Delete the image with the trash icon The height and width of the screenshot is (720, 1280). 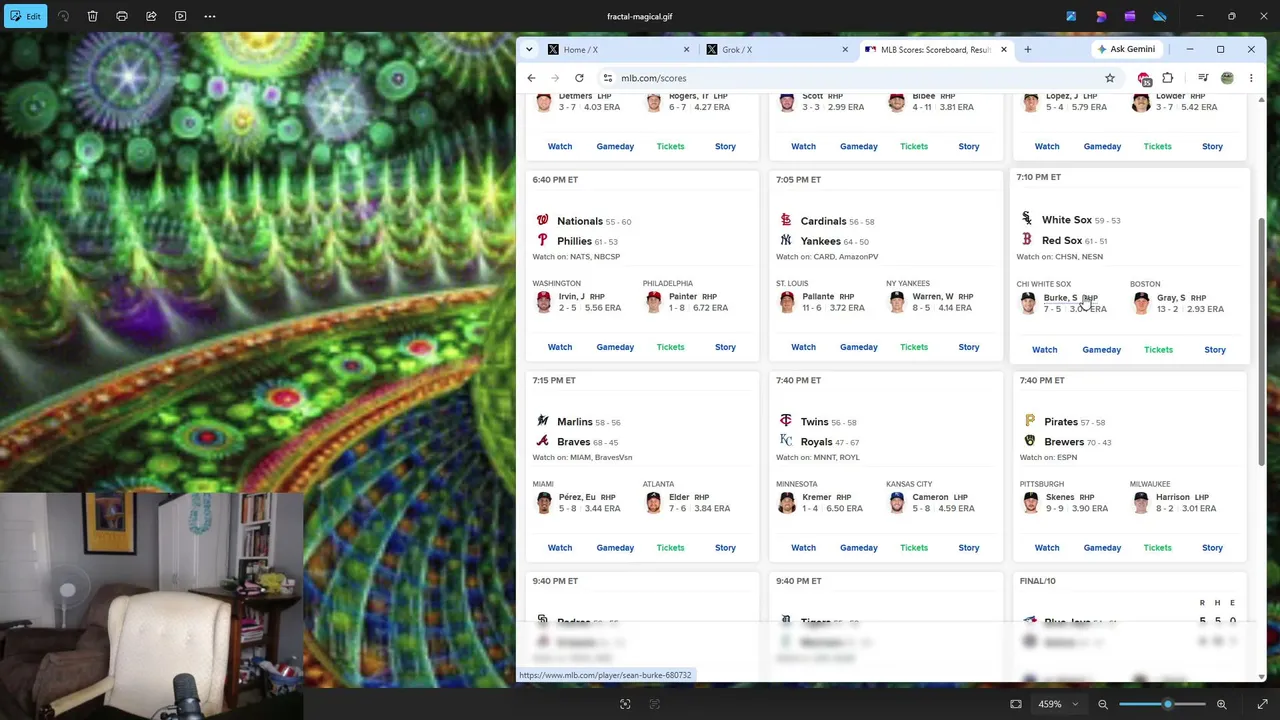(x=92, y=16)
